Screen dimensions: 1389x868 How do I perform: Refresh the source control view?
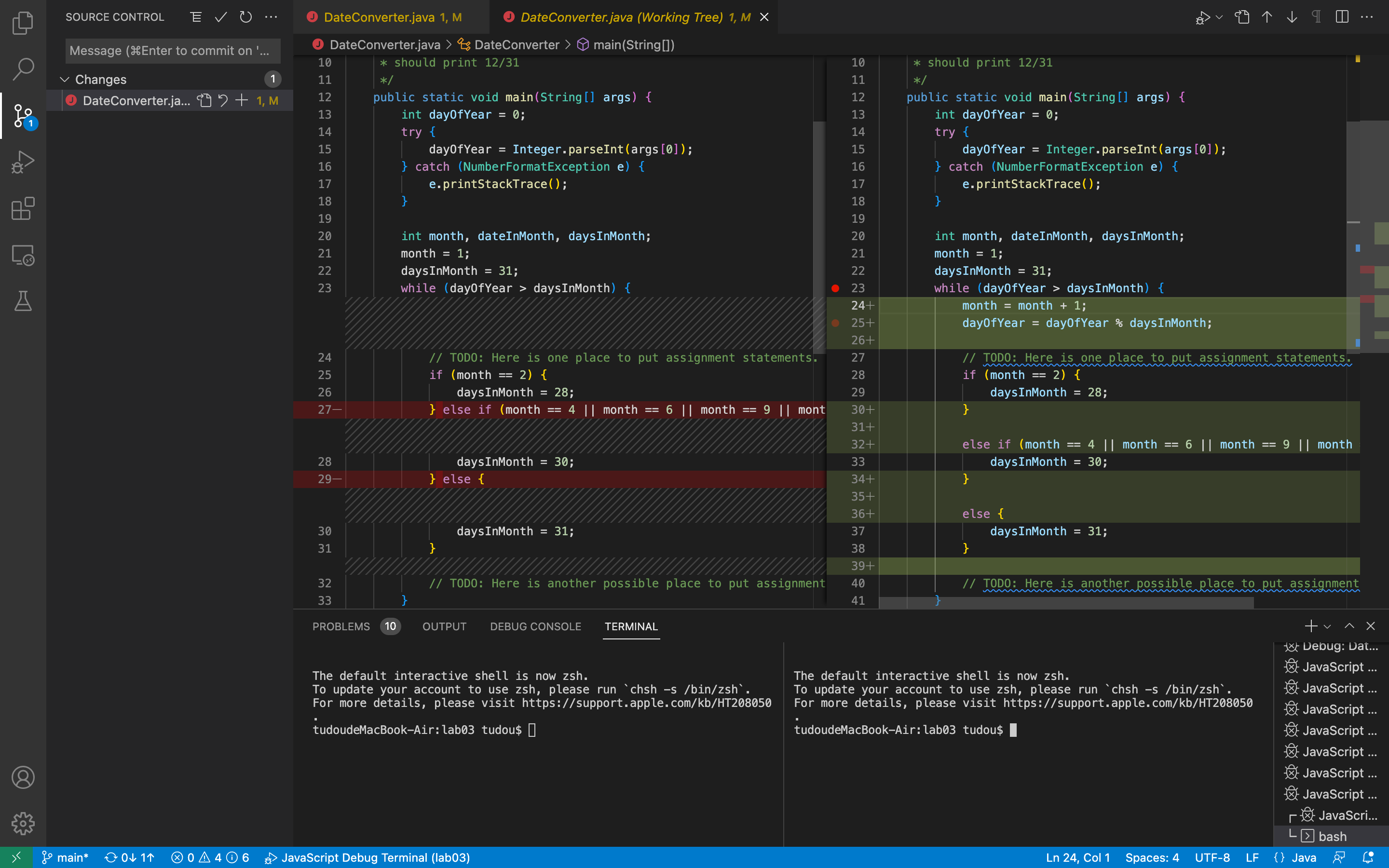pyautogui.click(x=245, y=17)
